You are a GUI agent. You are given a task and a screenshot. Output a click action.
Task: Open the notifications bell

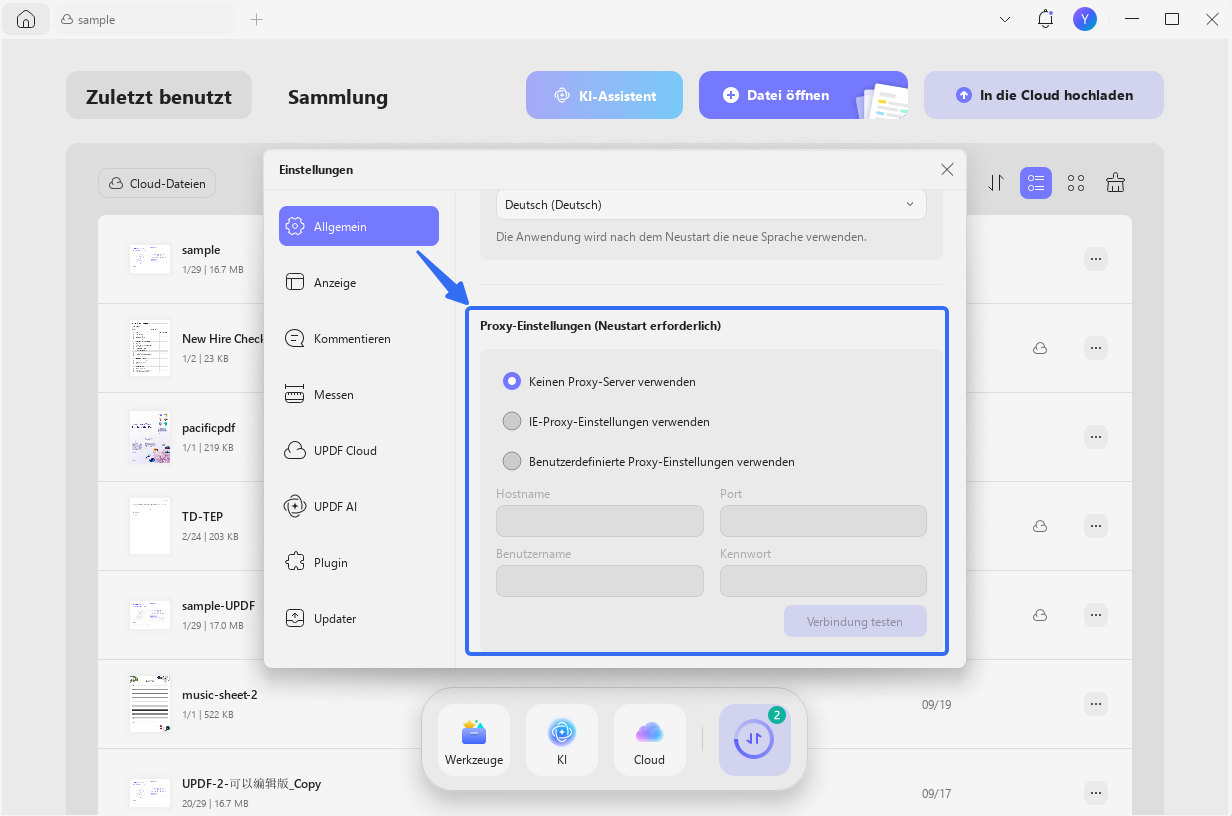(1045, 19)
